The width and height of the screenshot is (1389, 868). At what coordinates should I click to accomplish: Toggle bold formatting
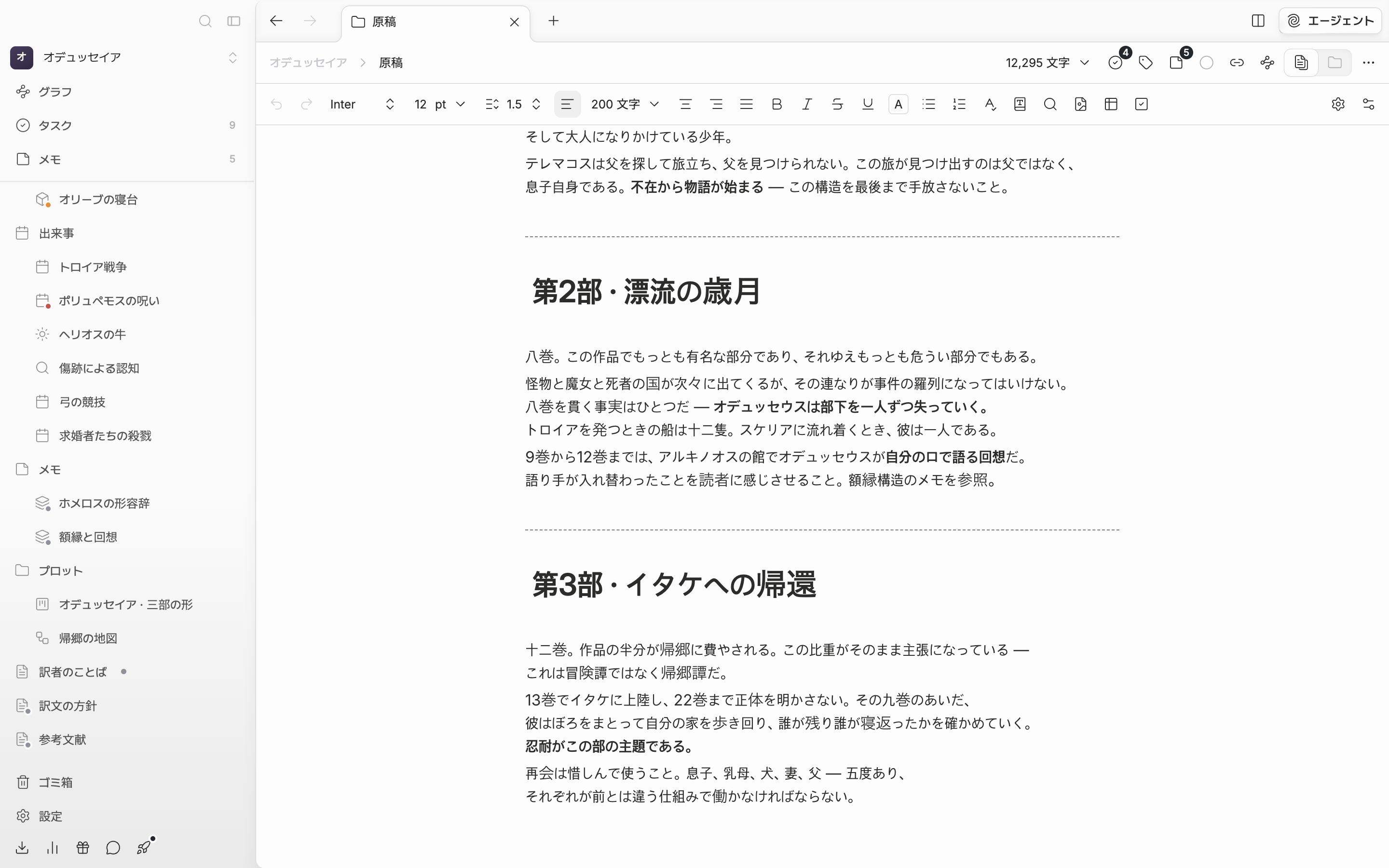776,104
